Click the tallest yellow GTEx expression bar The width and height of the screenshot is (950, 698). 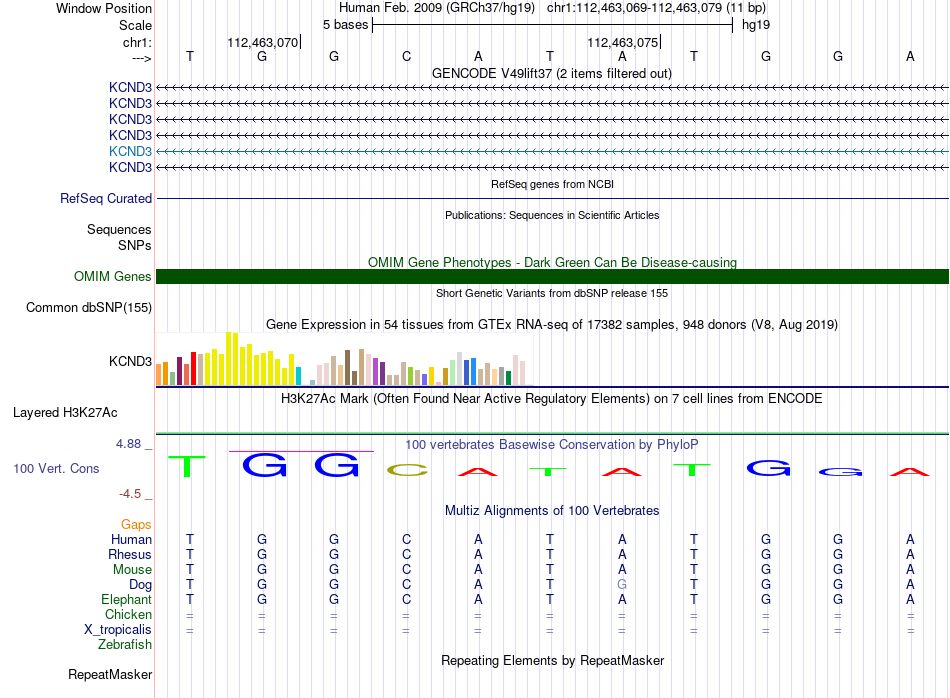coord(229,358)
